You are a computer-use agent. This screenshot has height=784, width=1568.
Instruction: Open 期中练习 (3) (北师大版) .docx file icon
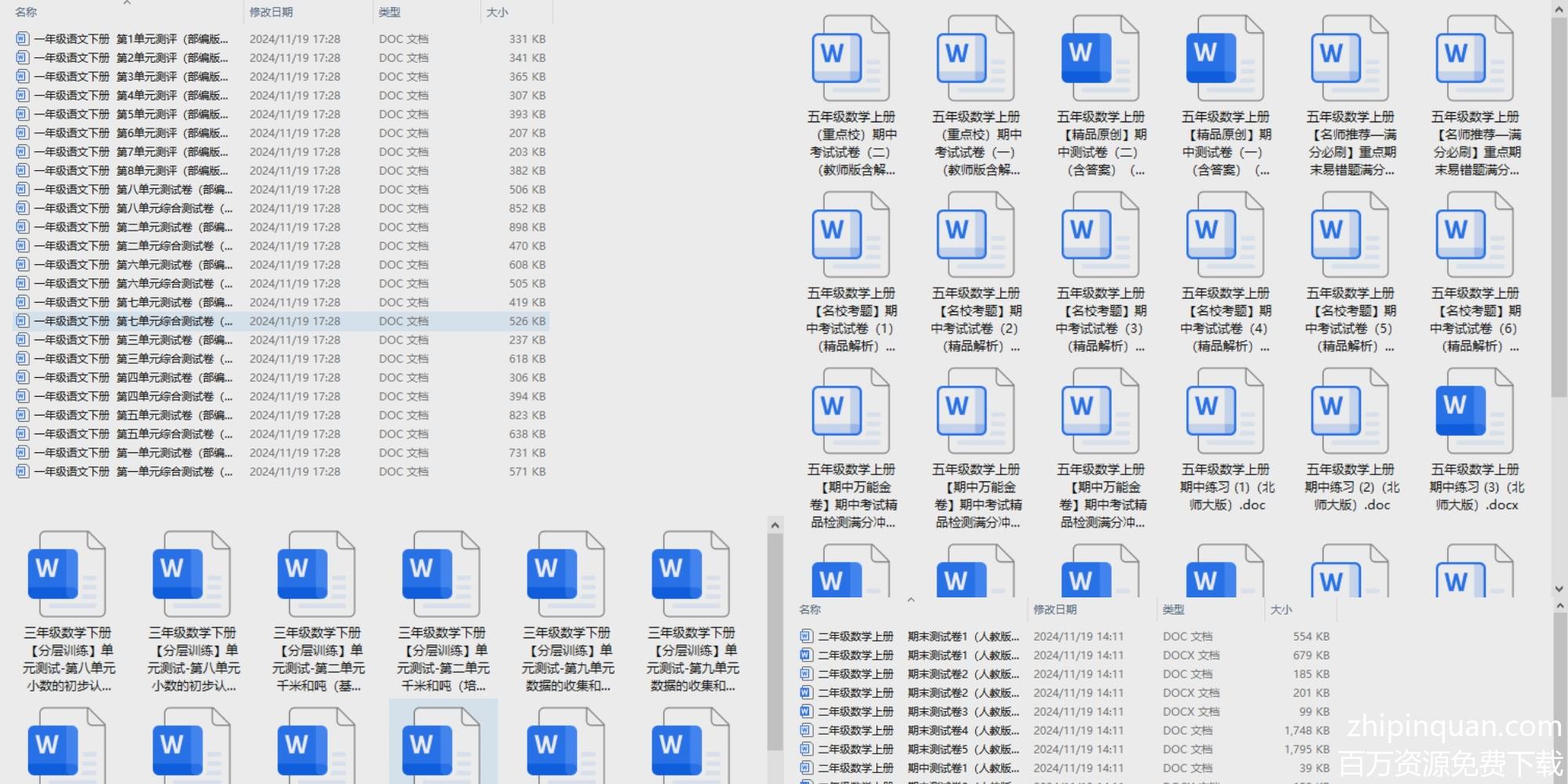click(1474, 412)
